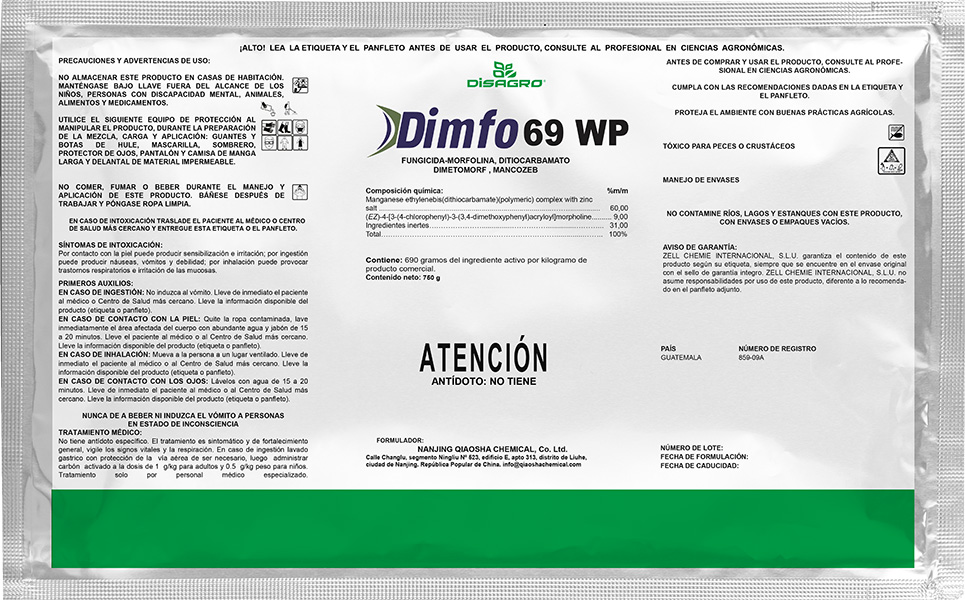Click 'NO ALMACENAR ESTE PRODUCTO' paragraph

click(171, 90)
